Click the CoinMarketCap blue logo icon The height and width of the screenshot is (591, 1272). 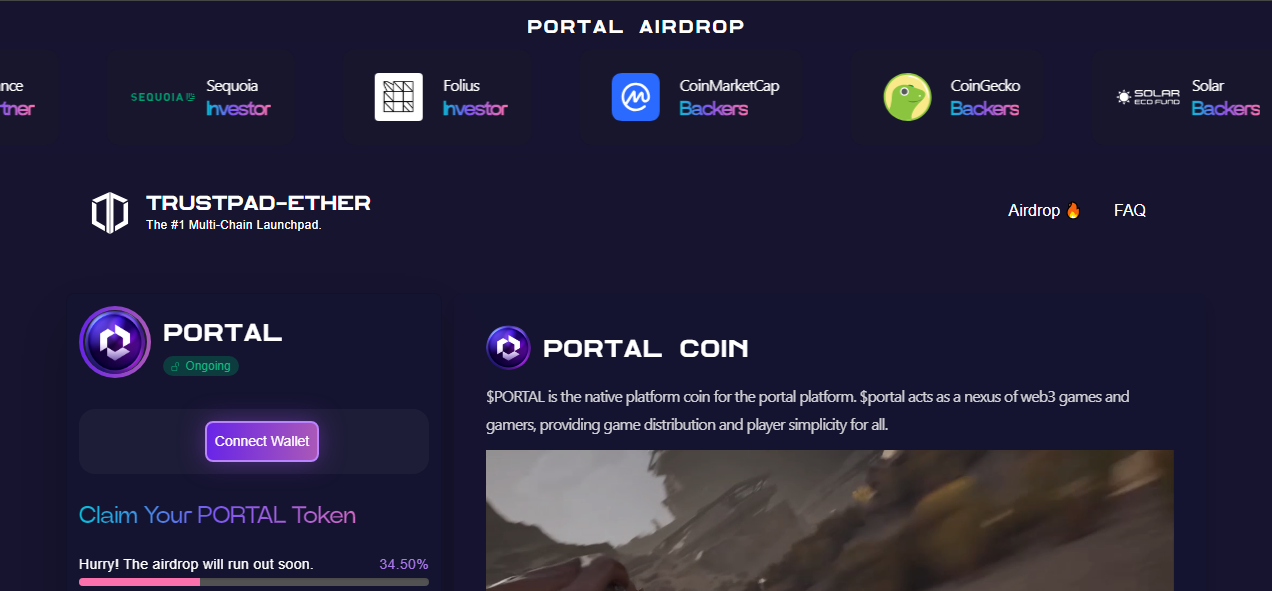pos(636,97)
